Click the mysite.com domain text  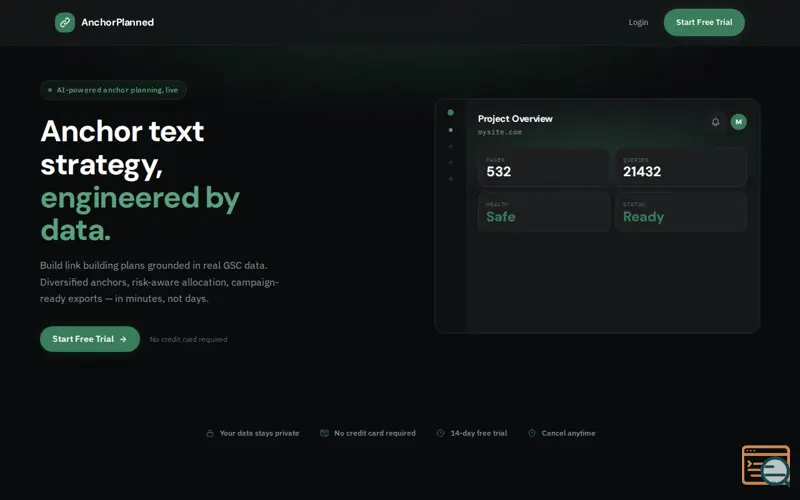point(499,132)
